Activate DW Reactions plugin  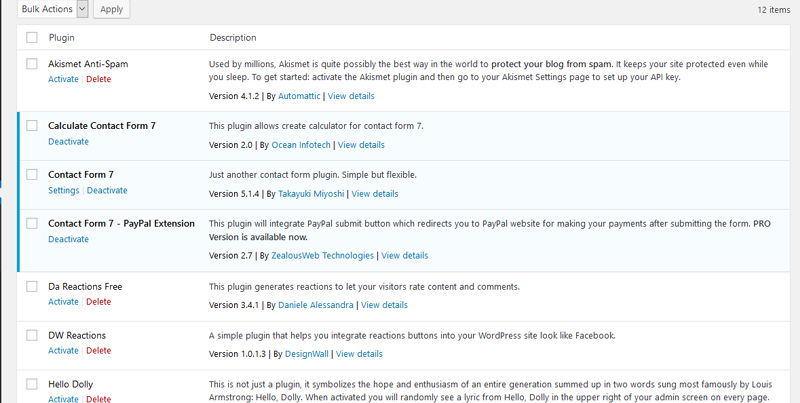click(63, 351)
